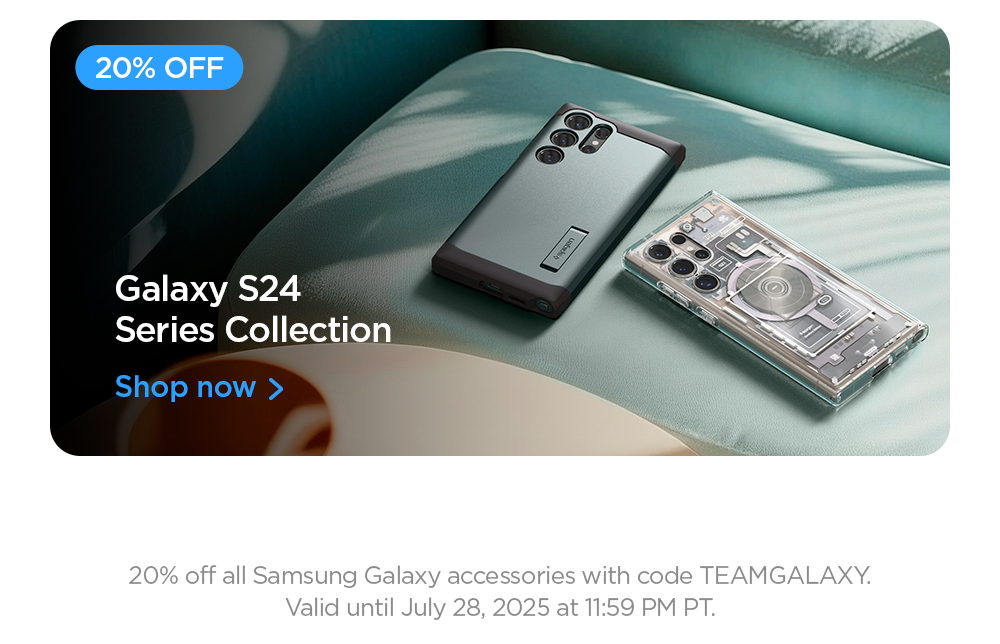Click the bottom charging port of green case
The image size is (1000, 644).
tap(490, 288)
